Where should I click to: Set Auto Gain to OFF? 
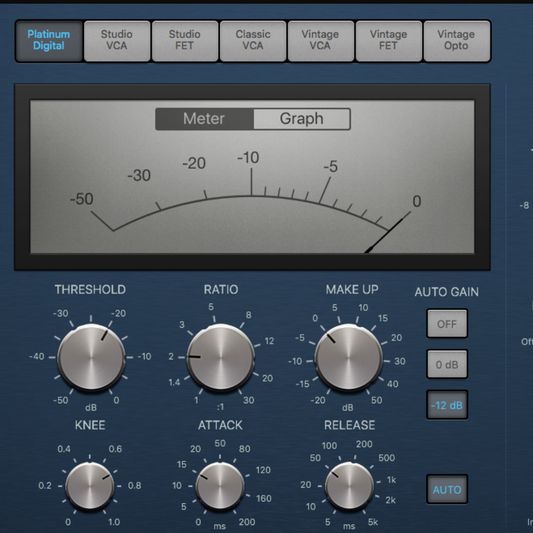tap(447, 324)
